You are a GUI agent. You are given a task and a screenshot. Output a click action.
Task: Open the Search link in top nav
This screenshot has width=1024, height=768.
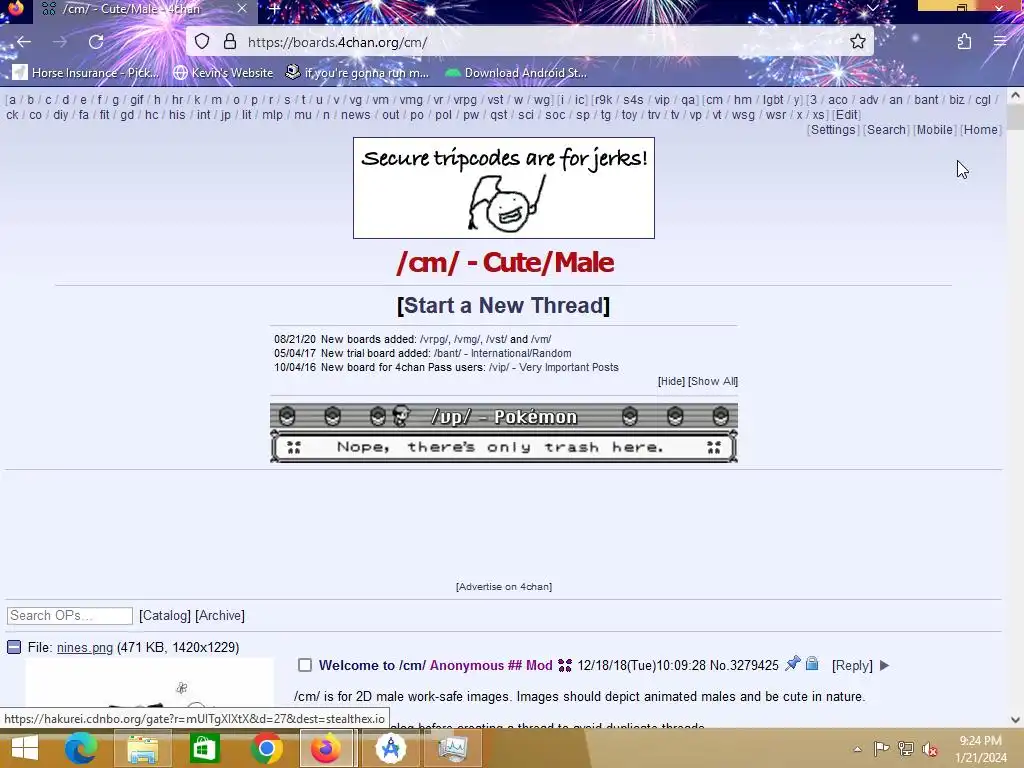(886, 129)
